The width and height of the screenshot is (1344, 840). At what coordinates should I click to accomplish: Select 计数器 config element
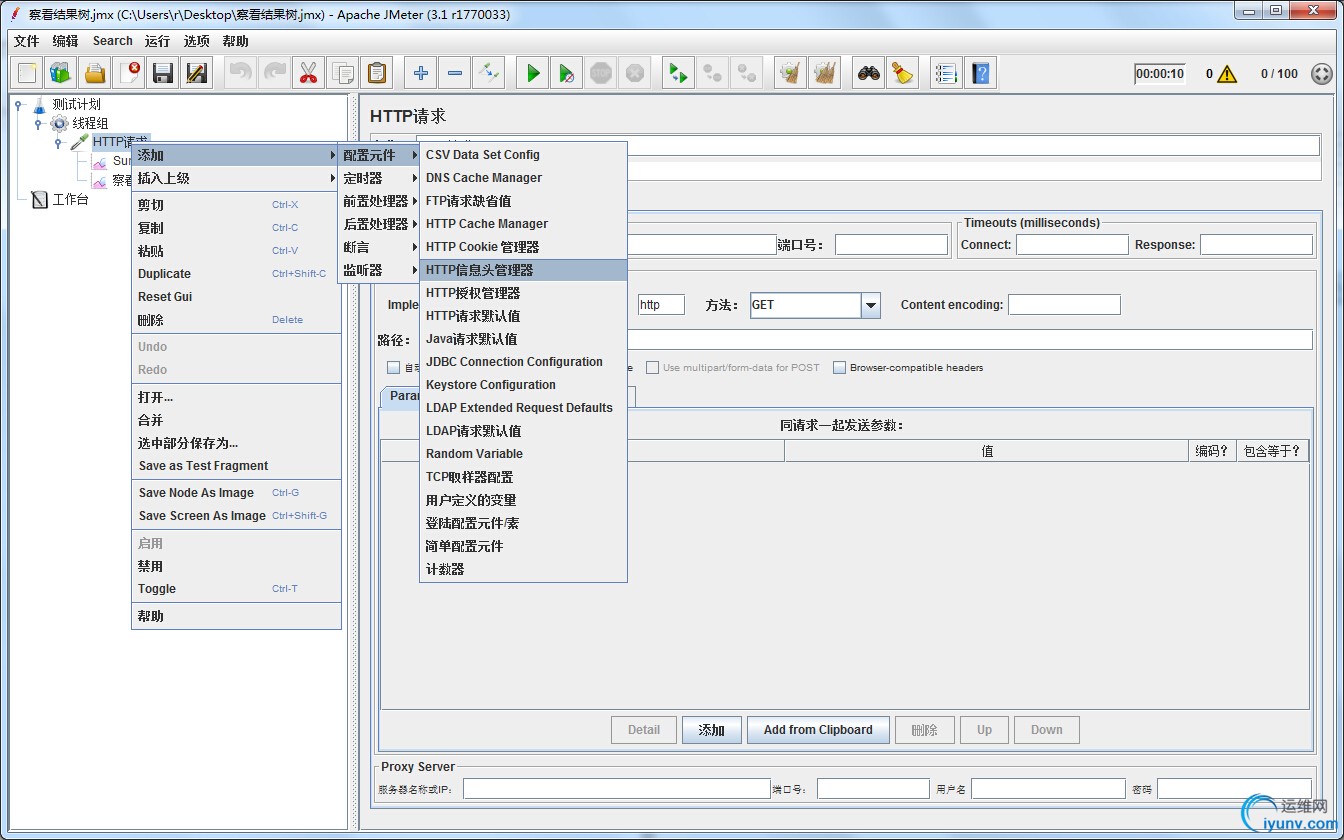[523, 569]
